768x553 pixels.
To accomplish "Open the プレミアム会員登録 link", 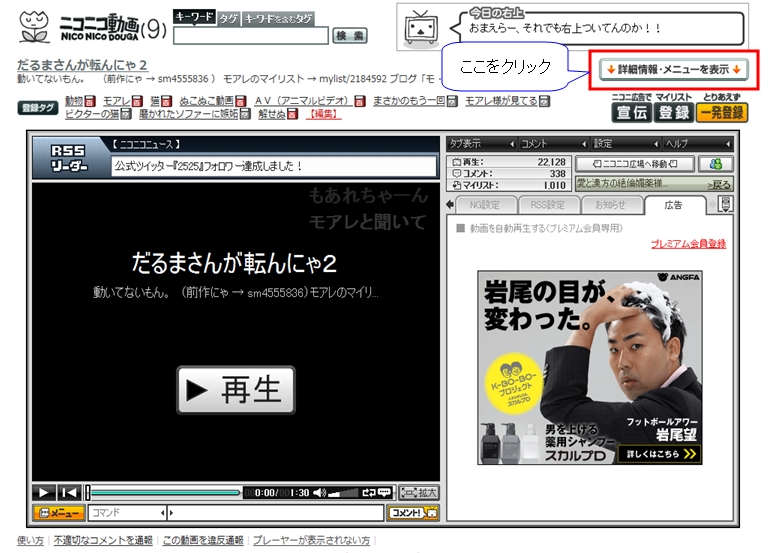I will coord(688,244).
